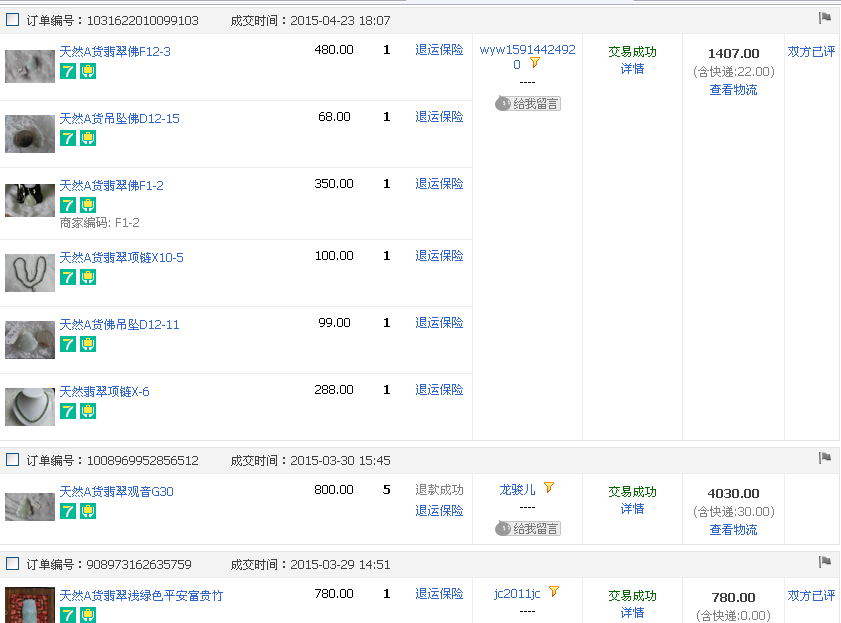Open product link 天然A货翡翠项链X10-5
Screen dimensions: 841x623
[121, 258]
